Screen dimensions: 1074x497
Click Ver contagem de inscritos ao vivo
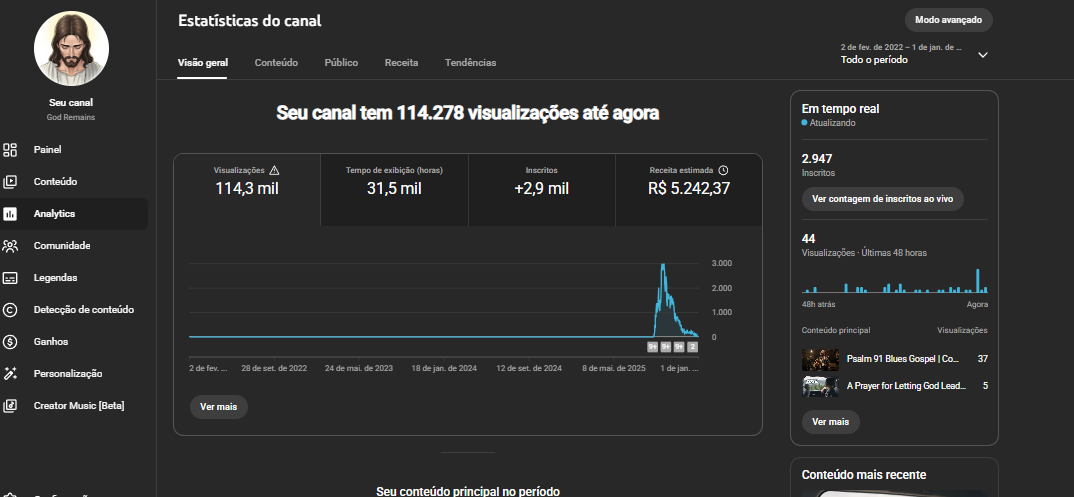click(883, 199)
